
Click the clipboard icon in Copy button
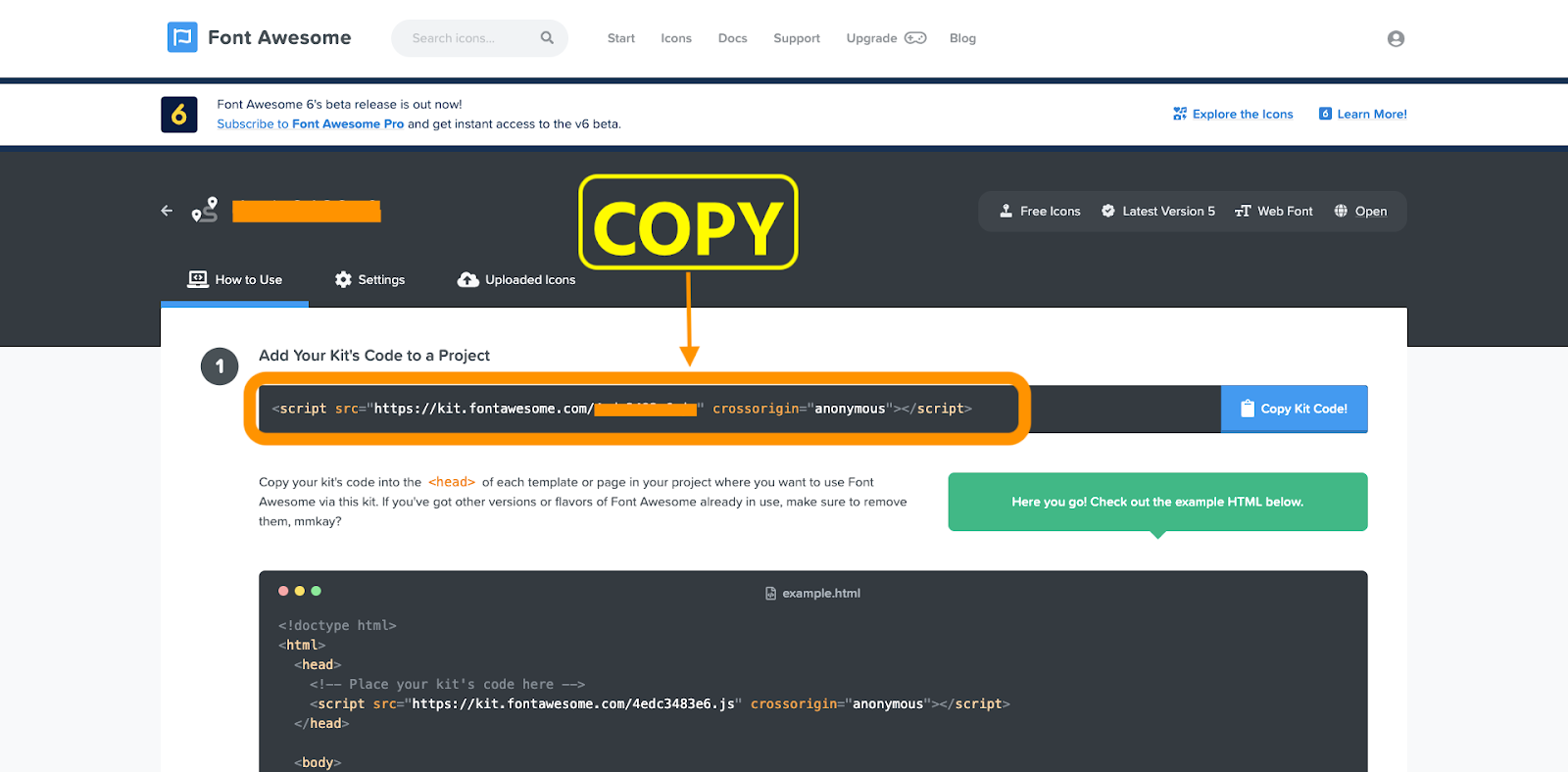pos(1248,409)
